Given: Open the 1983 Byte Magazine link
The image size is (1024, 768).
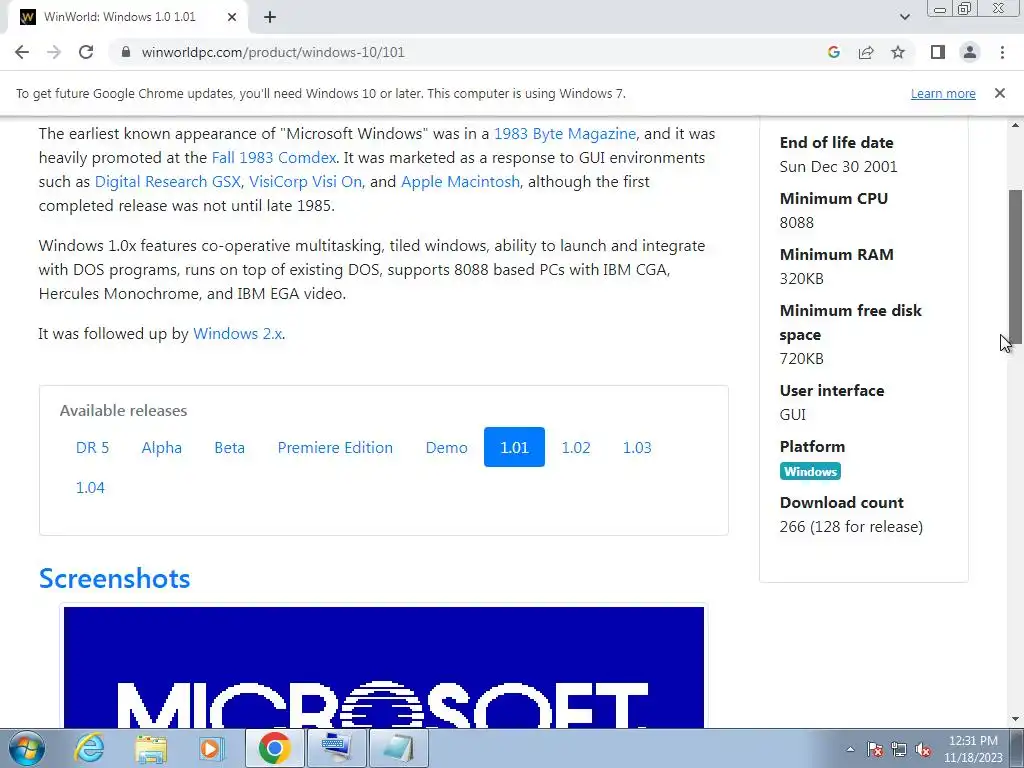Looking at the screenshot, I should [565, 133].
